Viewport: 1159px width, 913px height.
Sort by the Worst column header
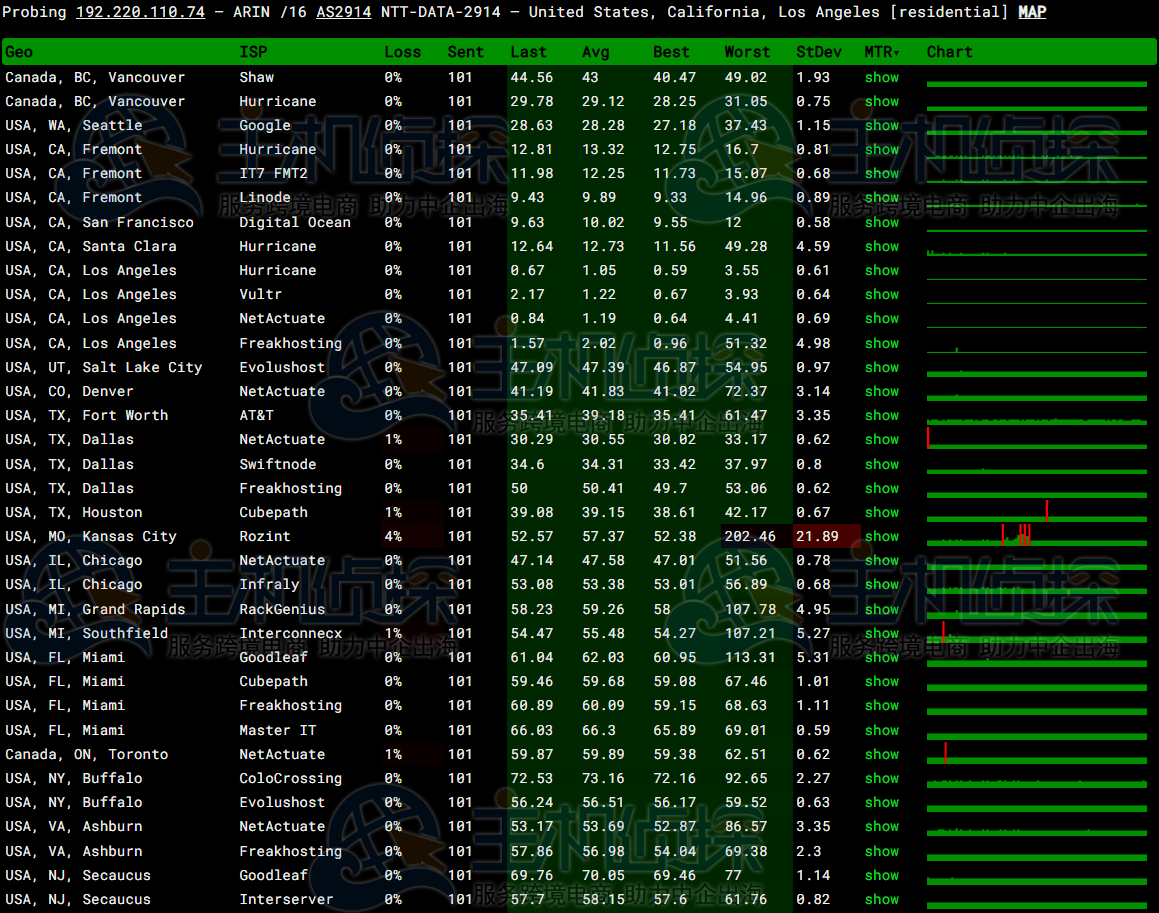click(x=747, y=52)
